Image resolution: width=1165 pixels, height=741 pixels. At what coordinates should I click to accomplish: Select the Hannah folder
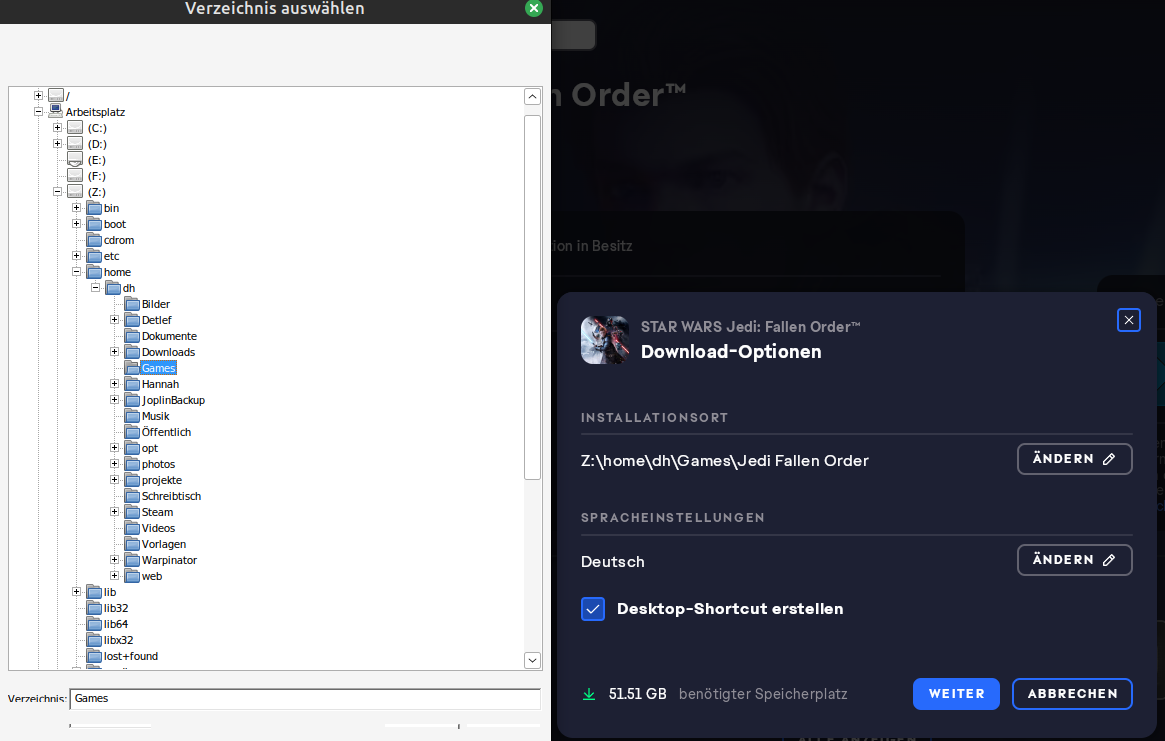click(x=160, y=384)
